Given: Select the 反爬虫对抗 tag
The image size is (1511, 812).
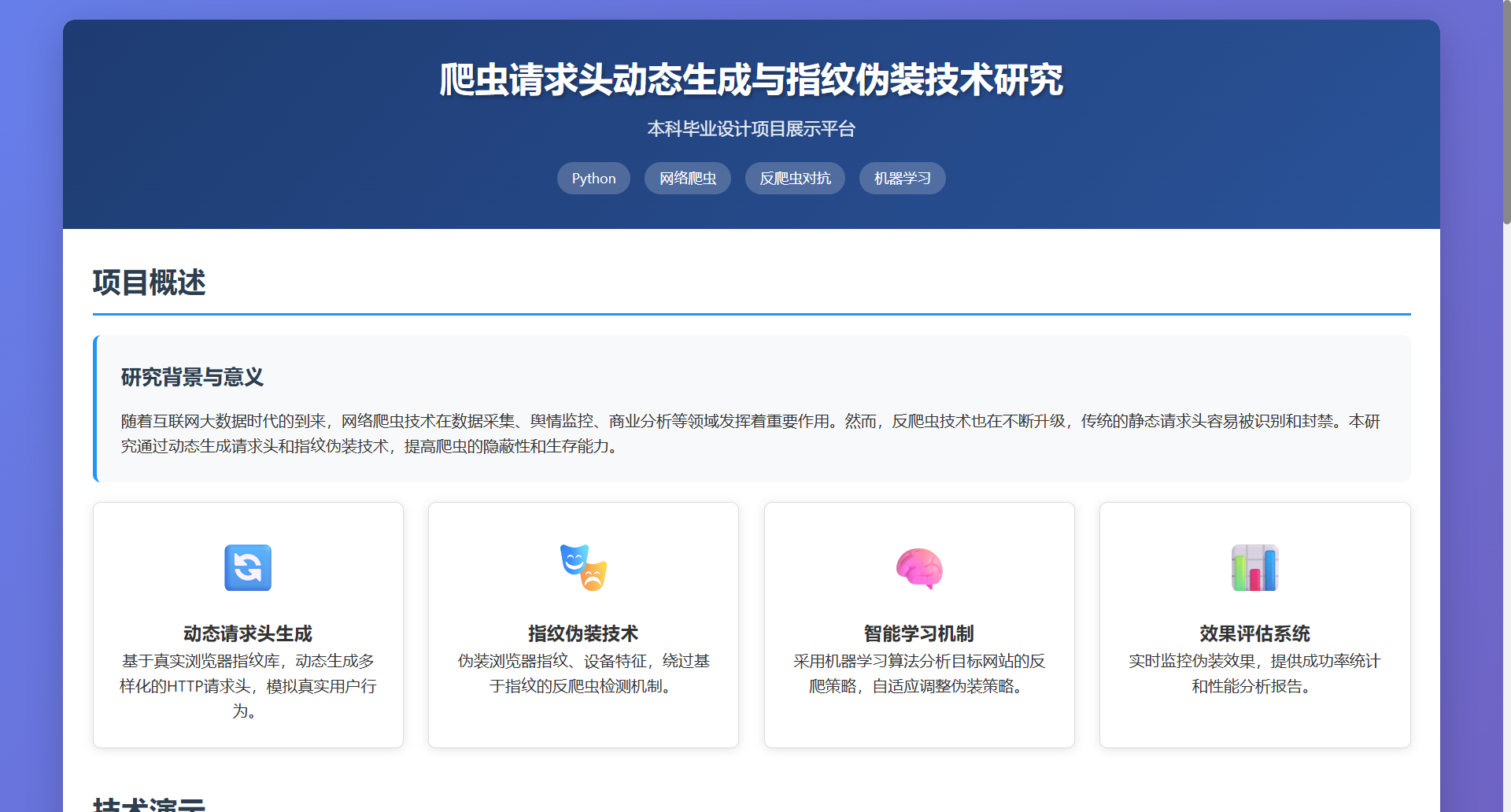Looking at the screenshot, I should pos(795,179).
